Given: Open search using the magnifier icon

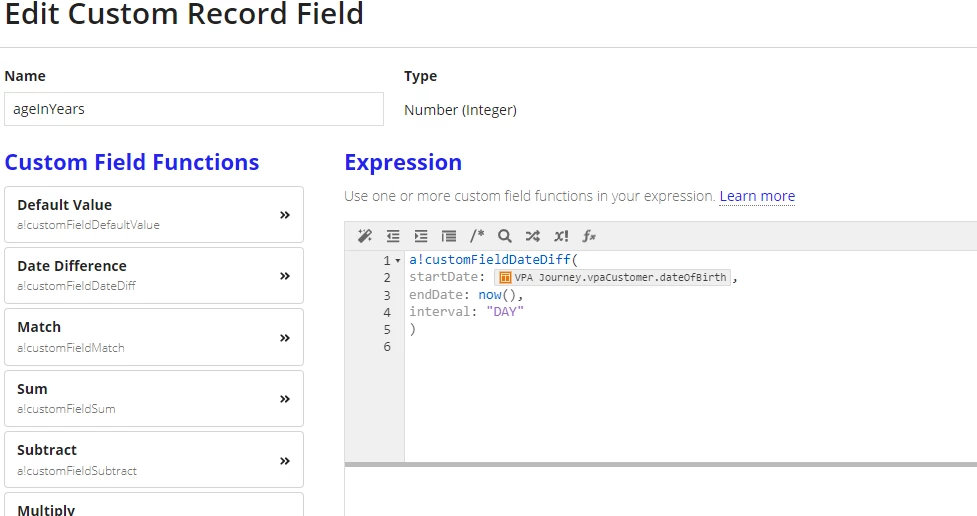Looking at the screenshot, I should click(x=505, y=236).
